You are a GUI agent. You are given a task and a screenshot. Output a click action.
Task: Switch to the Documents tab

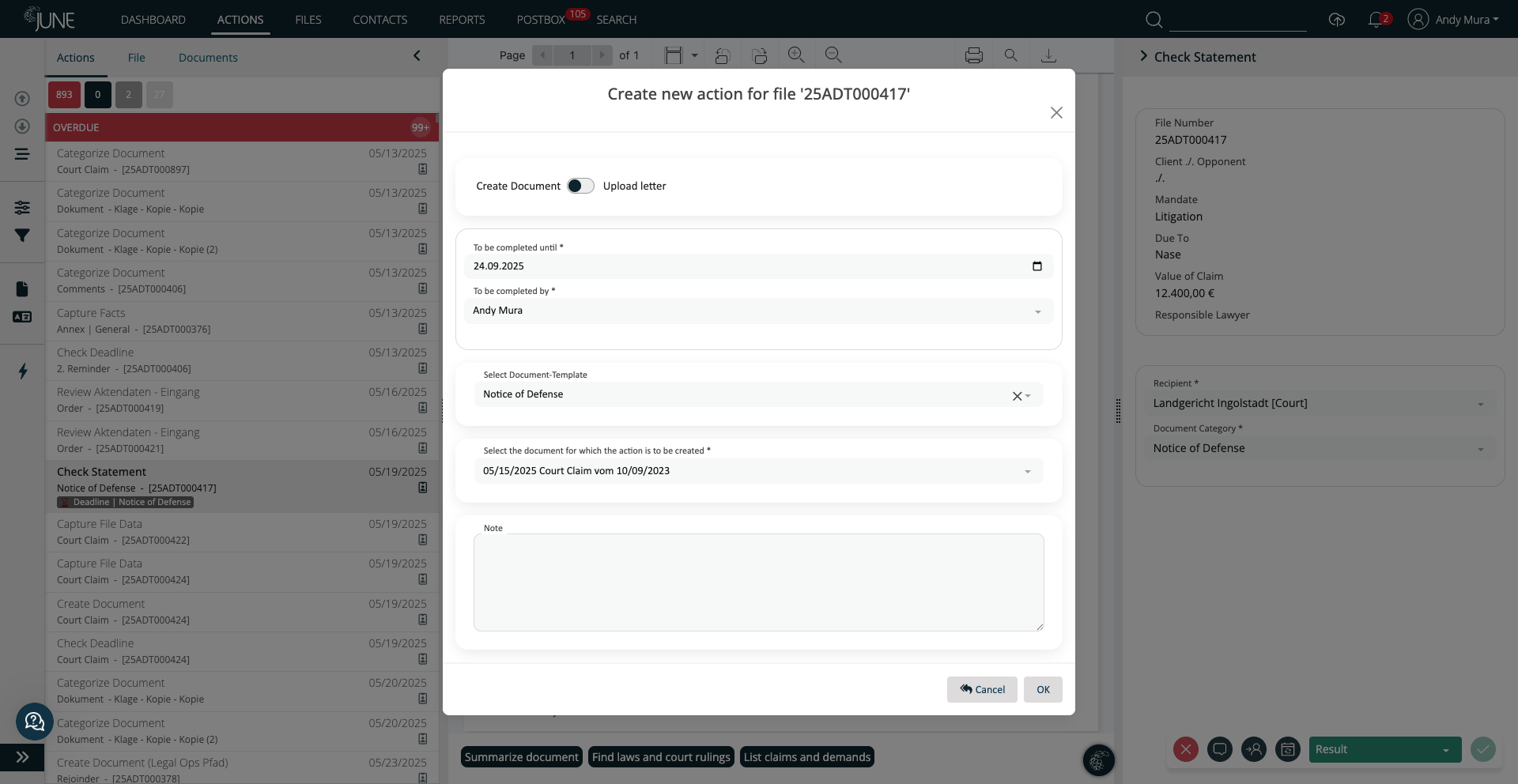[208, 57]
